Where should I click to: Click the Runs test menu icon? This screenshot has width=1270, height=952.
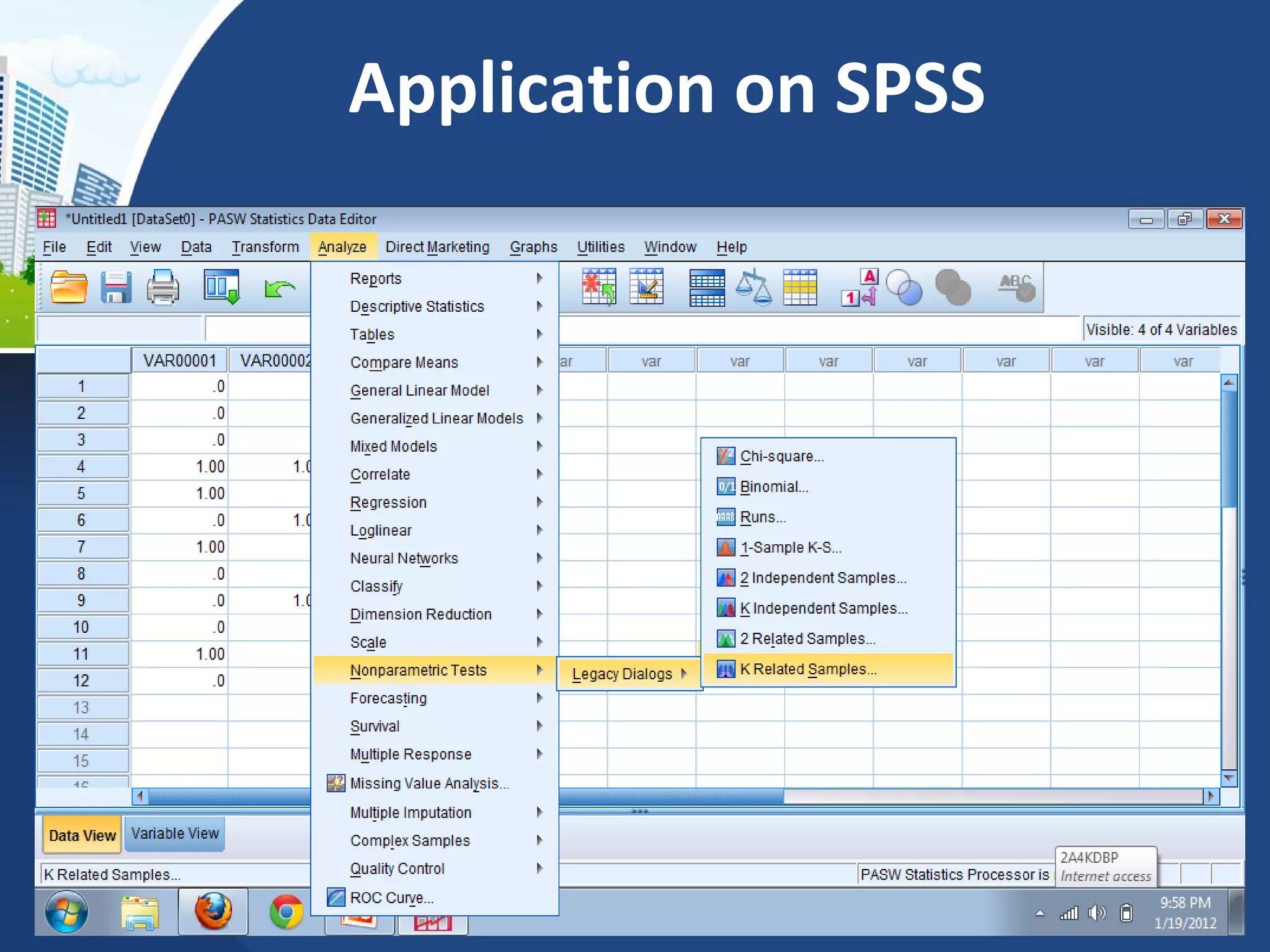tap(726, 517)
